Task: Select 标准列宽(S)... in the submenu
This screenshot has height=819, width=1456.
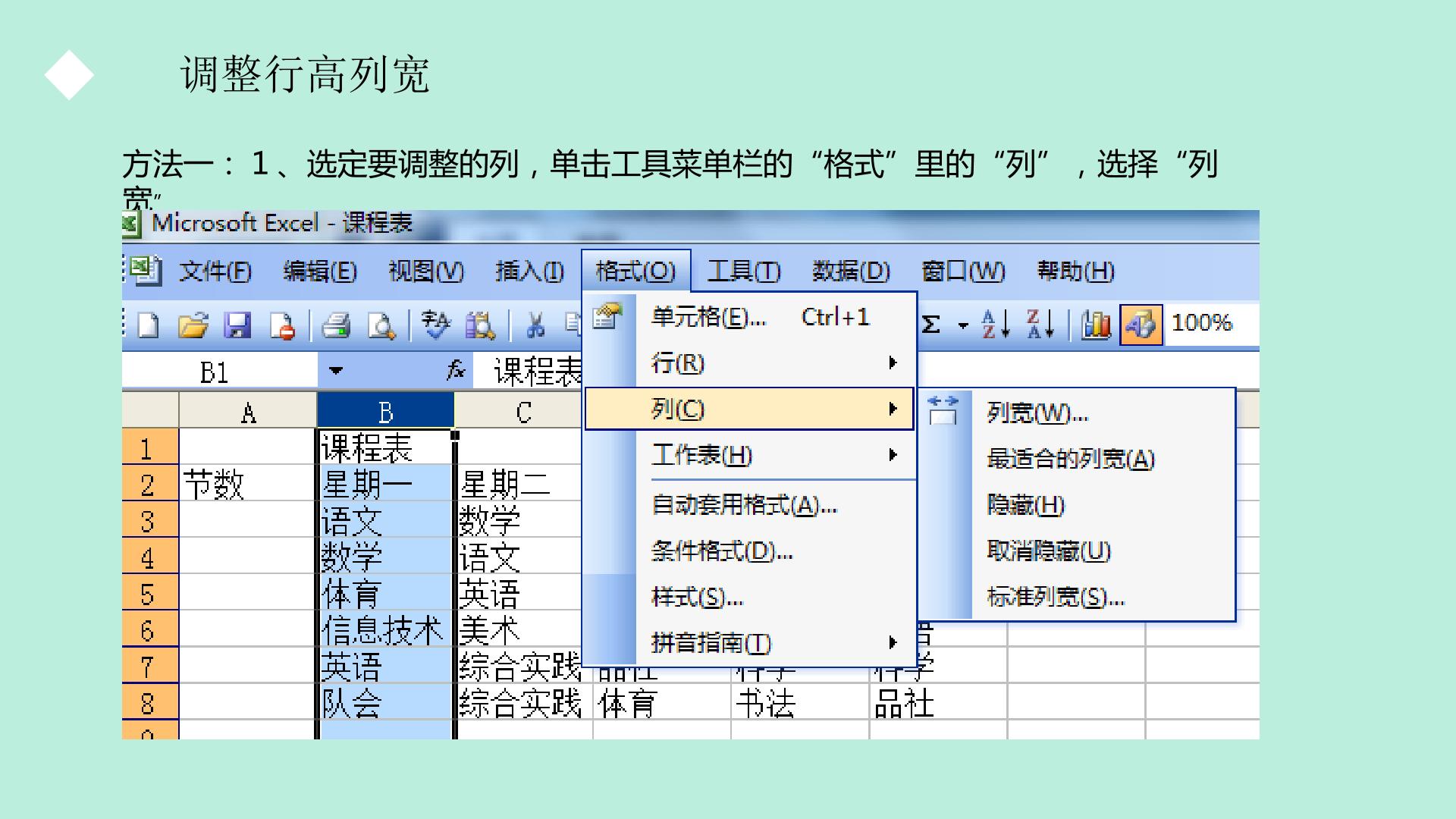Action: click(1077, 598)
